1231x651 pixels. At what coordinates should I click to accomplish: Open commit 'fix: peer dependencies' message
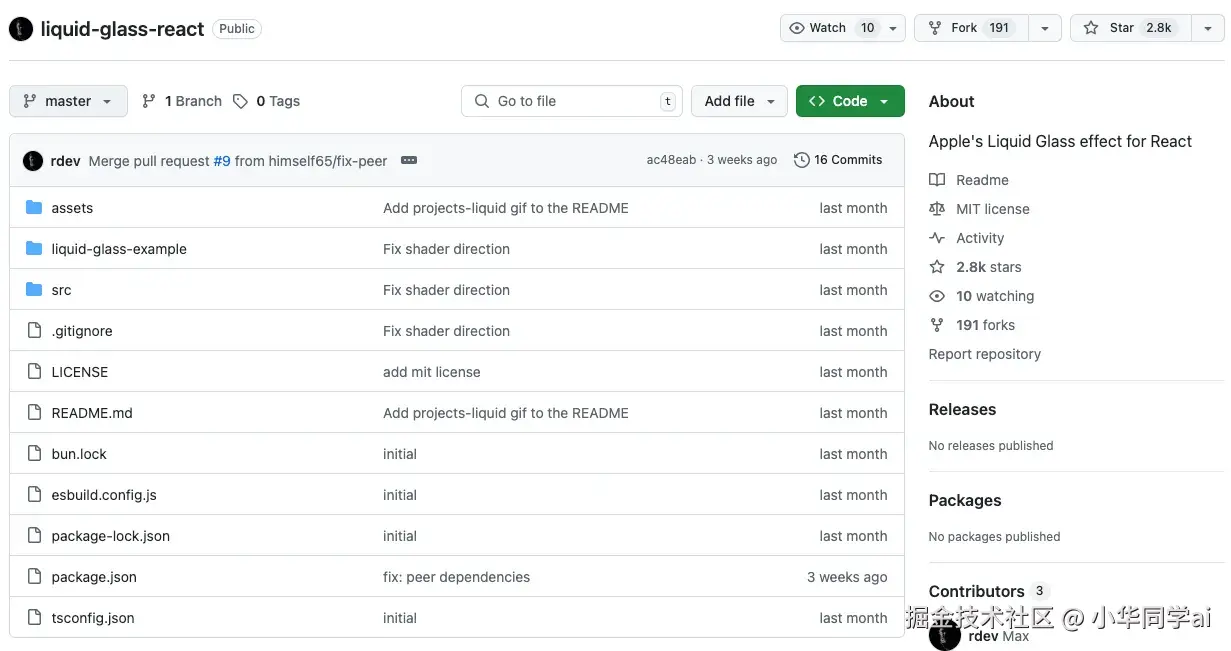pos(457,577)
